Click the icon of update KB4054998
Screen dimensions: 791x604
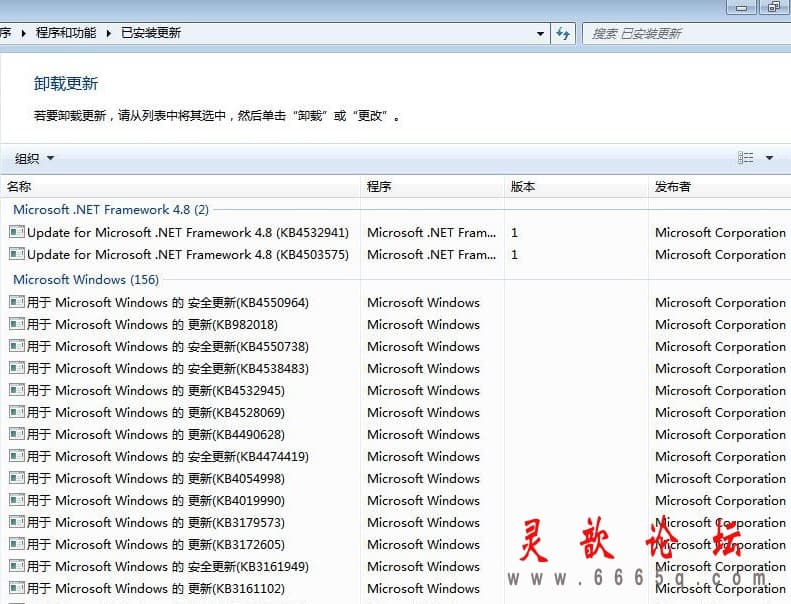coord(17,478)
